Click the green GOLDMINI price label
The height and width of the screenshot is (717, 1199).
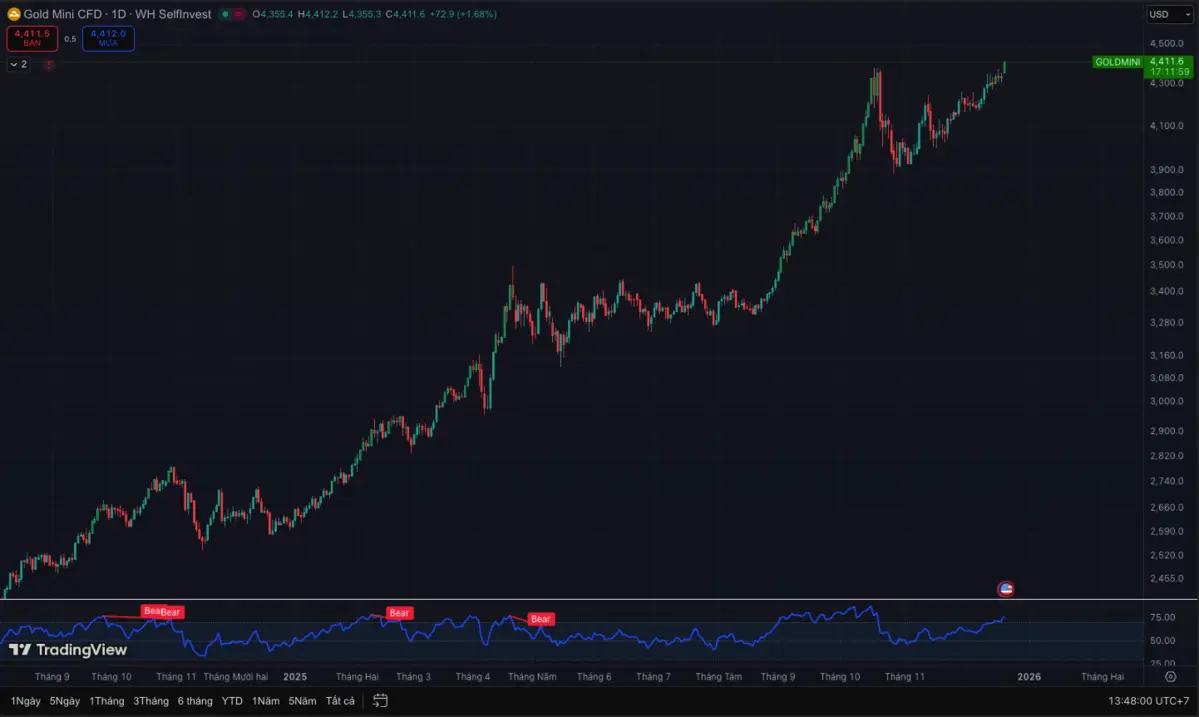1117,62
